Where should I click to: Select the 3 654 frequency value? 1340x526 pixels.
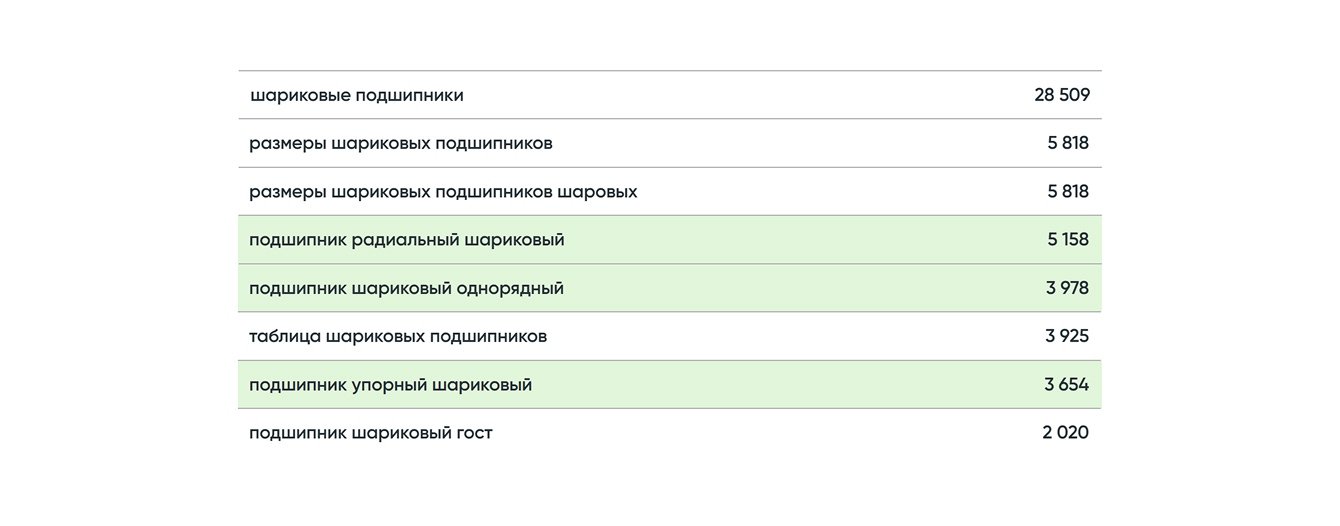(1066, 385)
